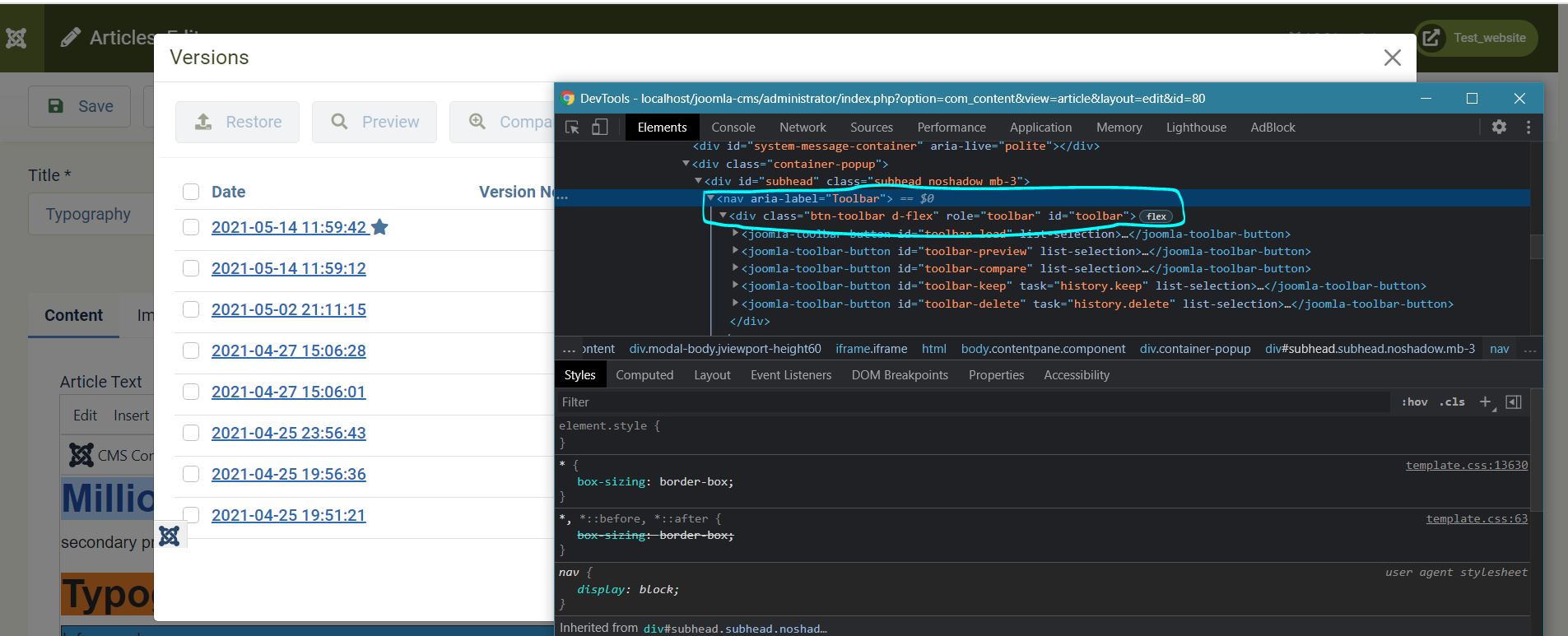Check the box for version 2021-04-27 15:06:01
The height and width of the screenshot is (636, 1568).
pyautogui.click(x=191, y=392)
